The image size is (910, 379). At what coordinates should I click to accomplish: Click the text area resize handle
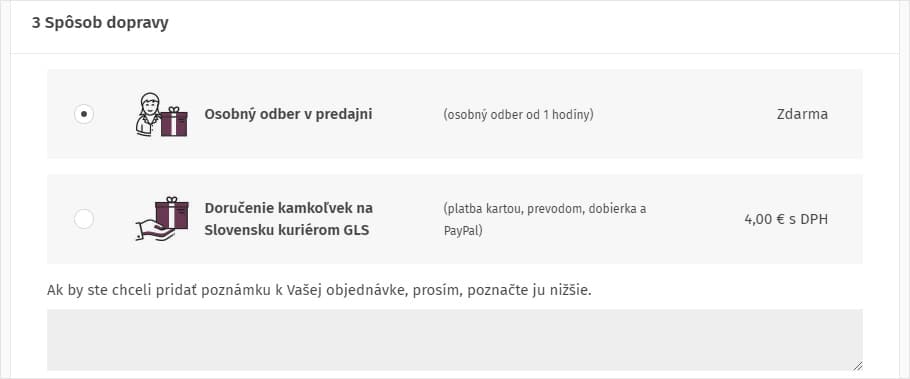[x=857, y=365]
